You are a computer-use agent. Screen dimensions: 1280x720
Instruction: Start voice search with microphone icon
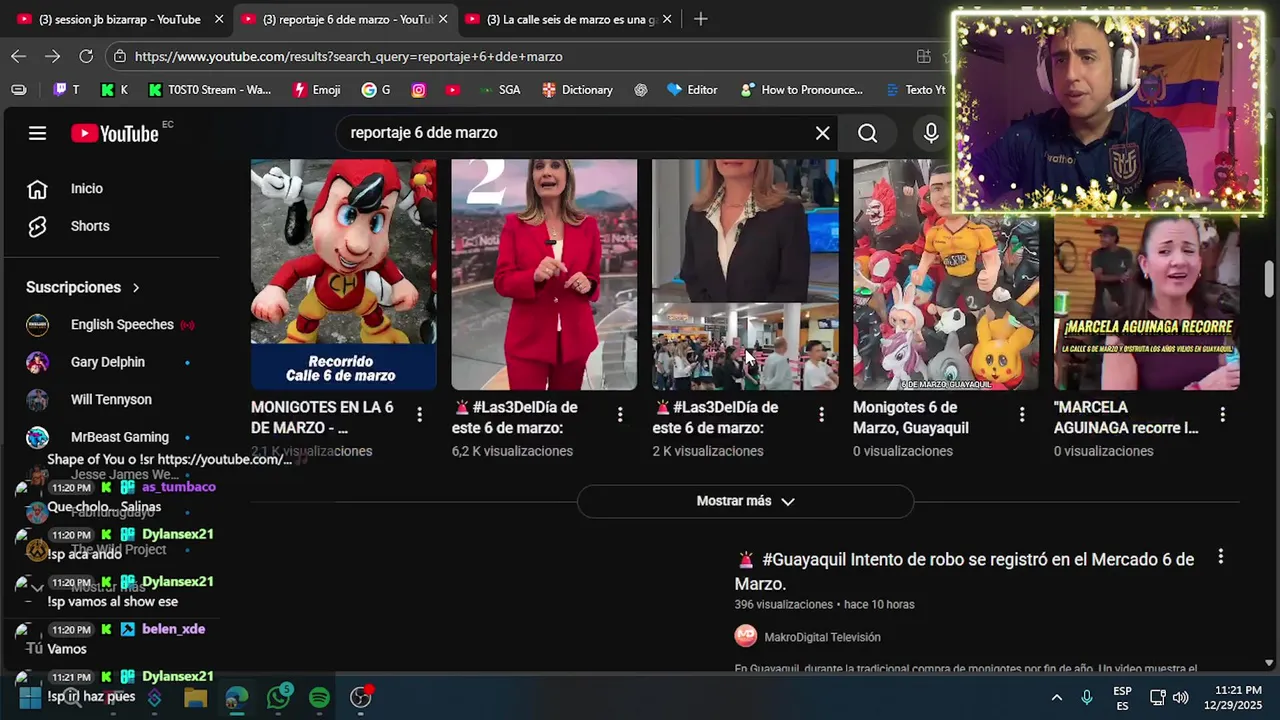931,133
